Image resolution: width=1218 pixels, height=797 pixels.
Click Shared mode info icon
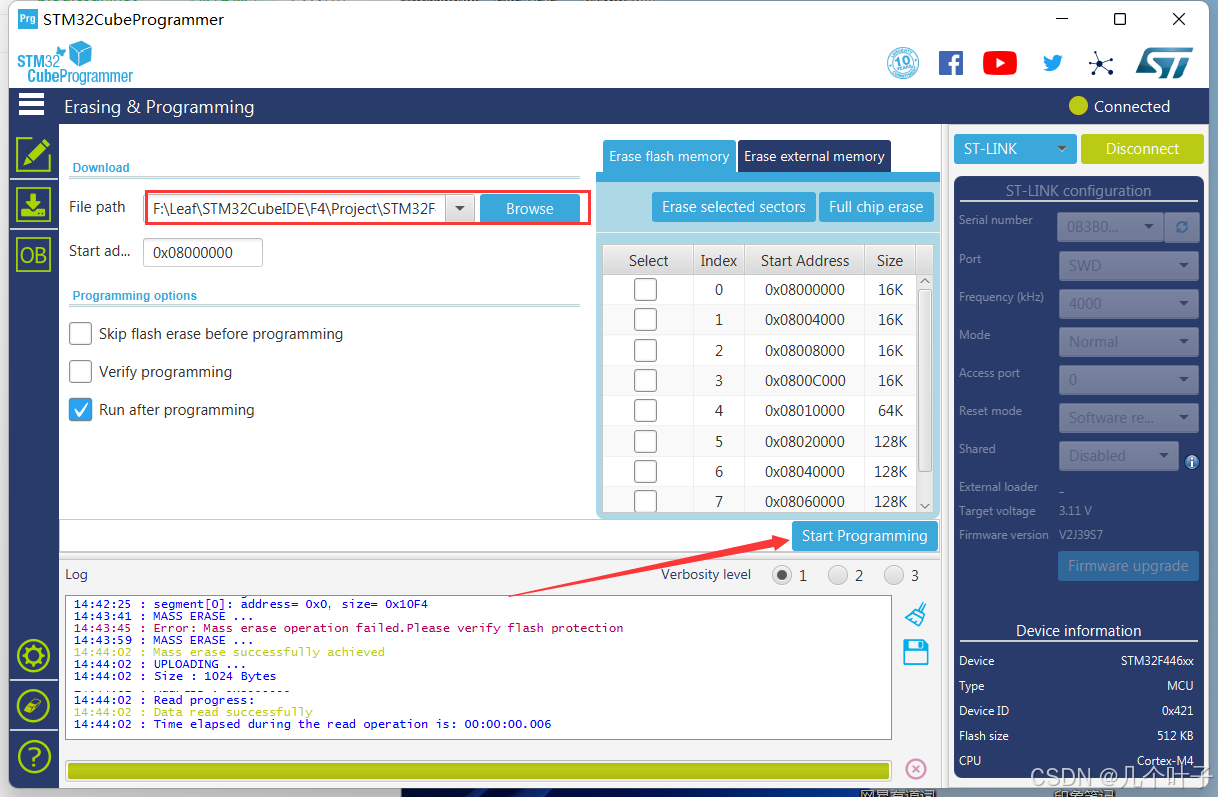[1191, 461]
